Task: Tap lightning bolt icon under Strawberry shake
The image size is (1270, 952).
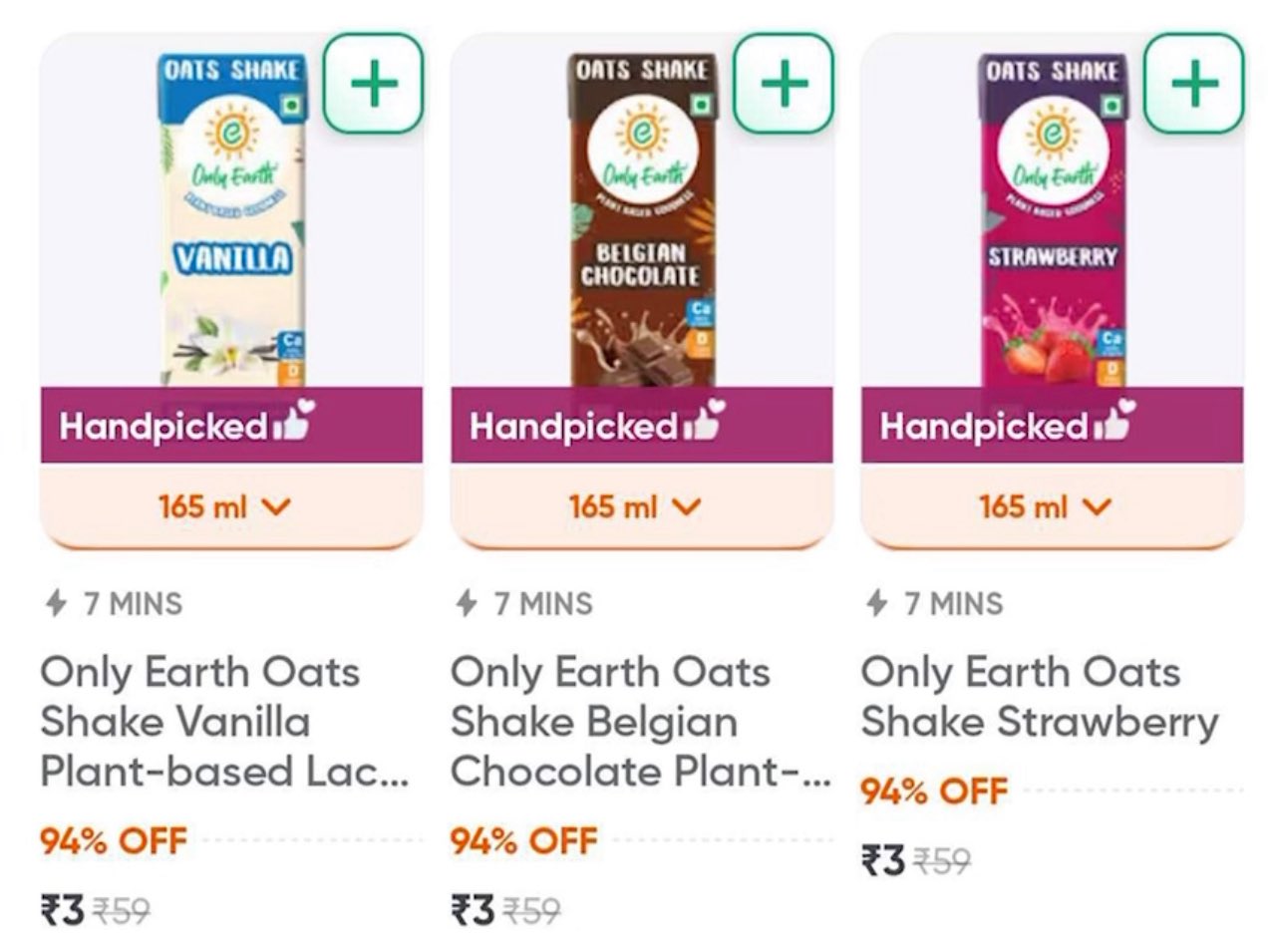Action: point(876,603)
